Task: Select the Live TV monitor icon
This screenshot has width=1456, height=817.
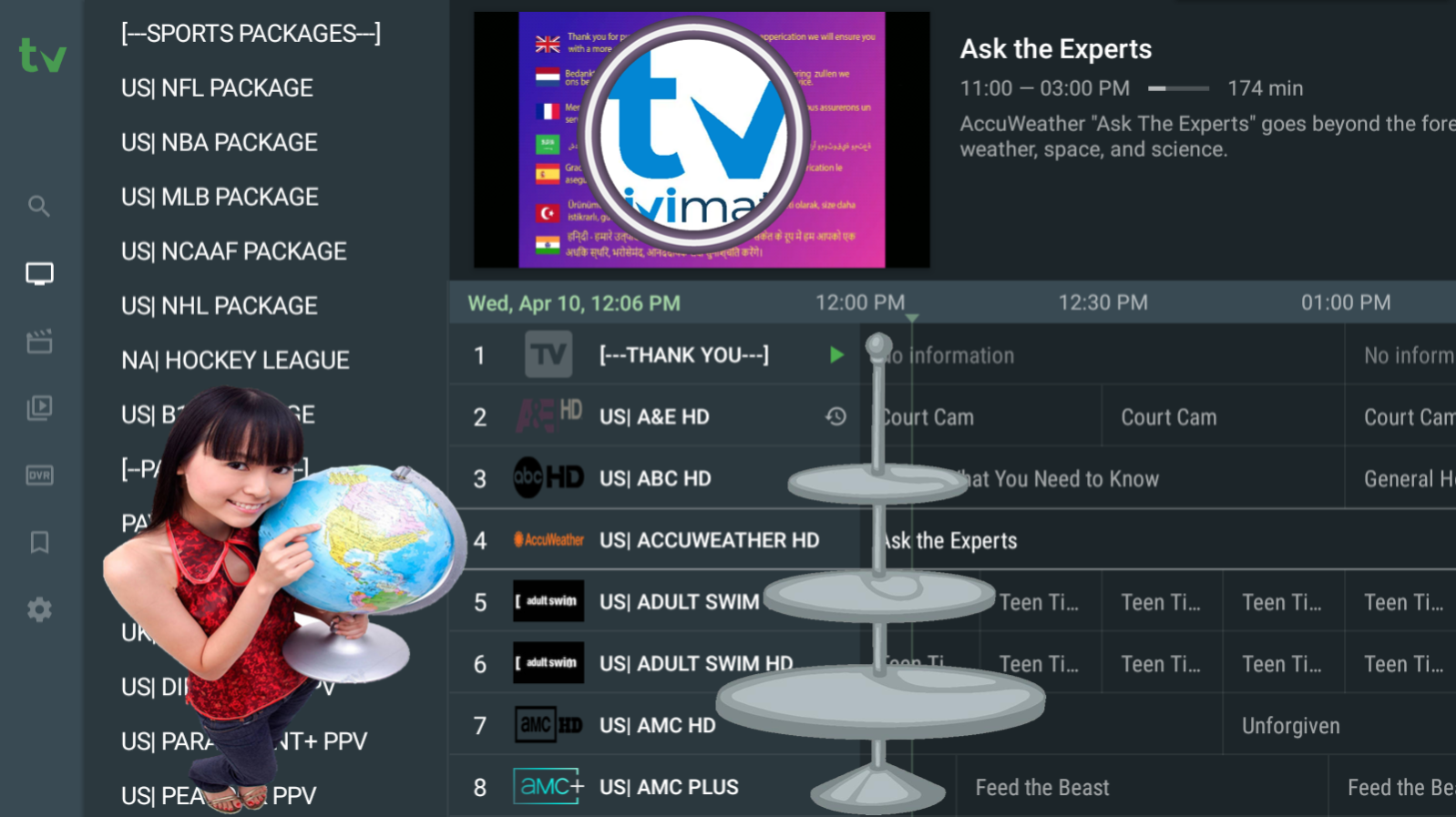Action: (39, 273)
